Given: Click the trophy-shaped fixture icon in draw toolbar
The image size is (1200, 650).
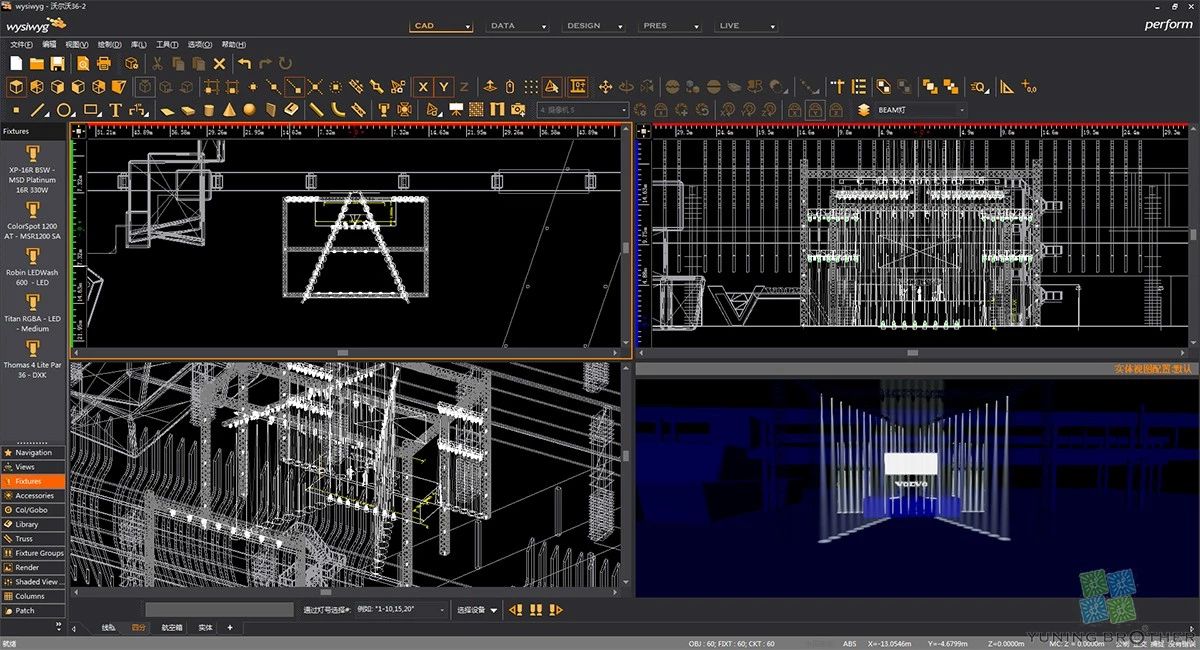Looking at the screenshot, I should 383,109.
